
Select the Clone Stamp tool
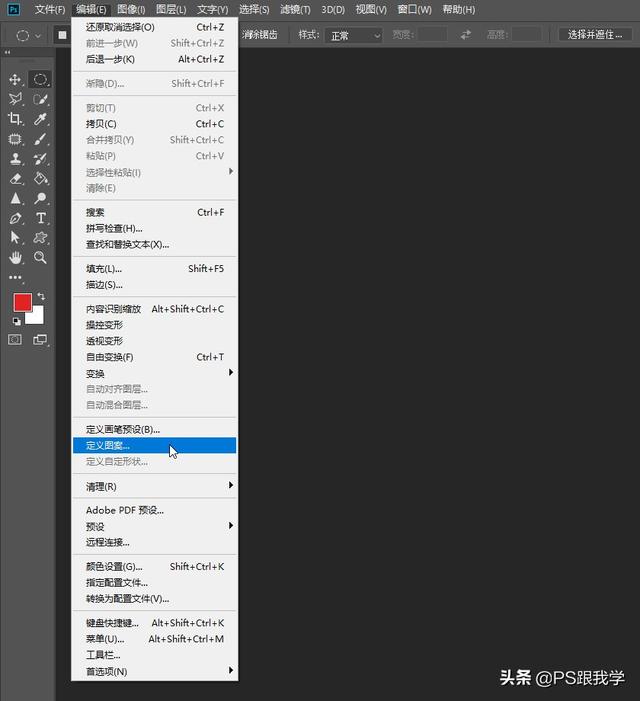[x=15, y=159]
